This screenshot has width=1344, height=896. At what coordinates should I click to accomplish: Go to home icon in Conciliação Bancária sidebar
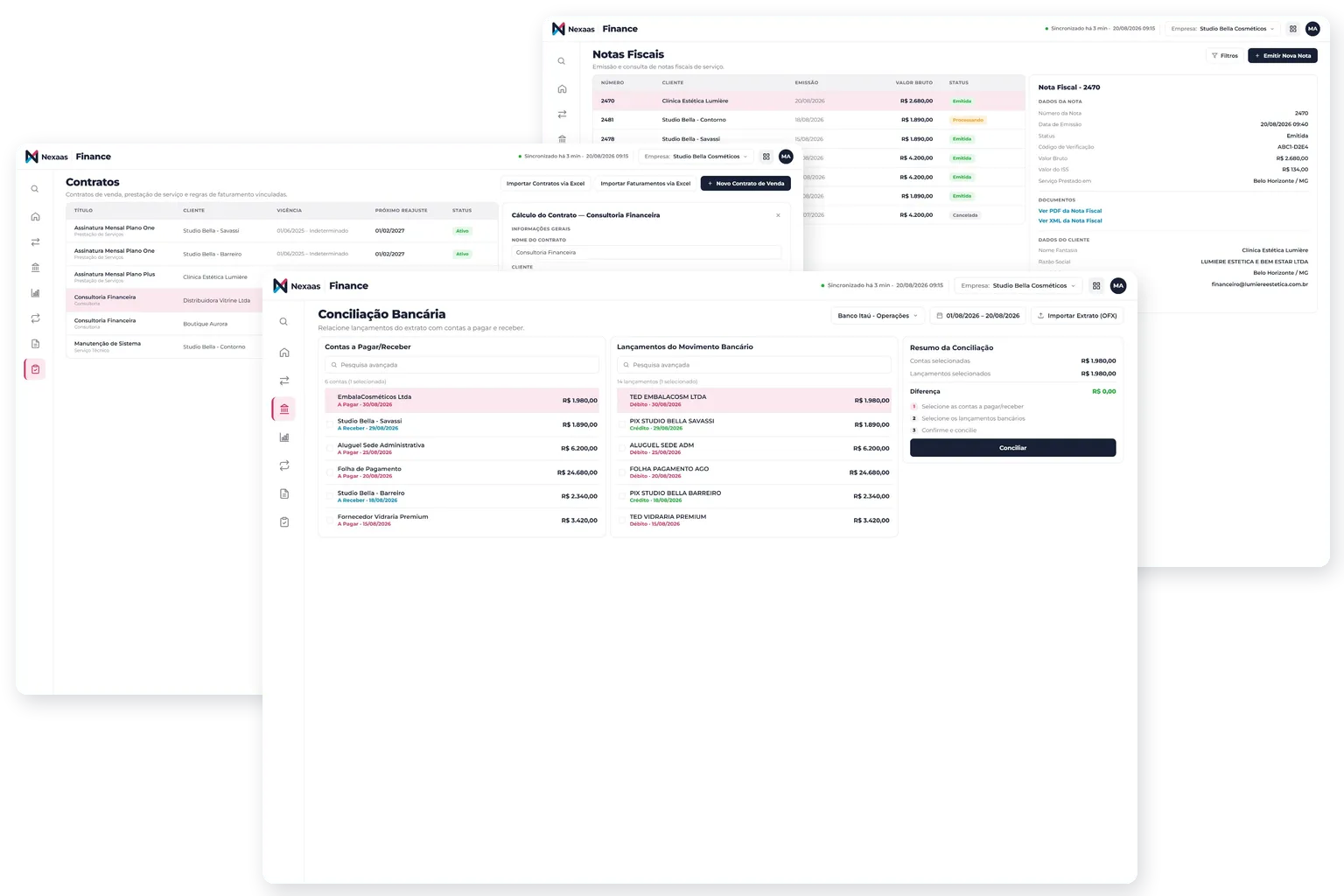coord(283,353)
